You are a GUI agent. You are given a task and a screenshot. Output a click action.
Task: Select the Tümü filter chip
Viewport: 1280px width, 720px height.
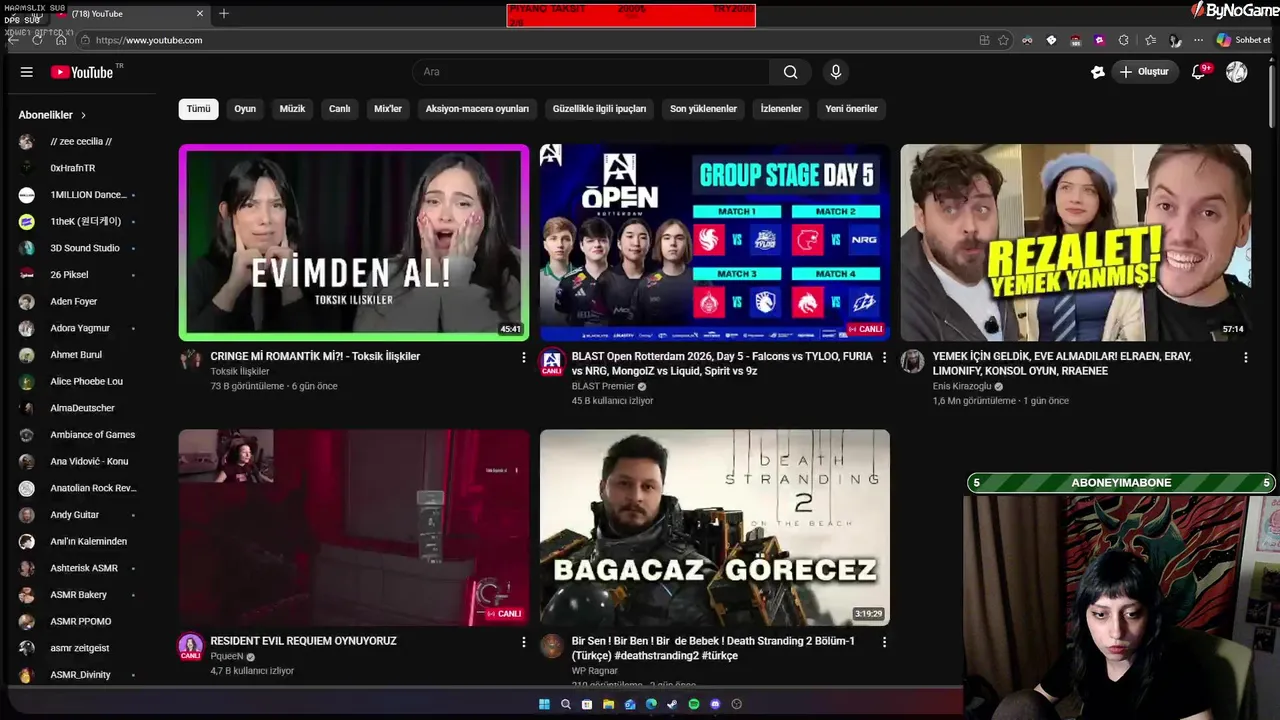(199, 109)
